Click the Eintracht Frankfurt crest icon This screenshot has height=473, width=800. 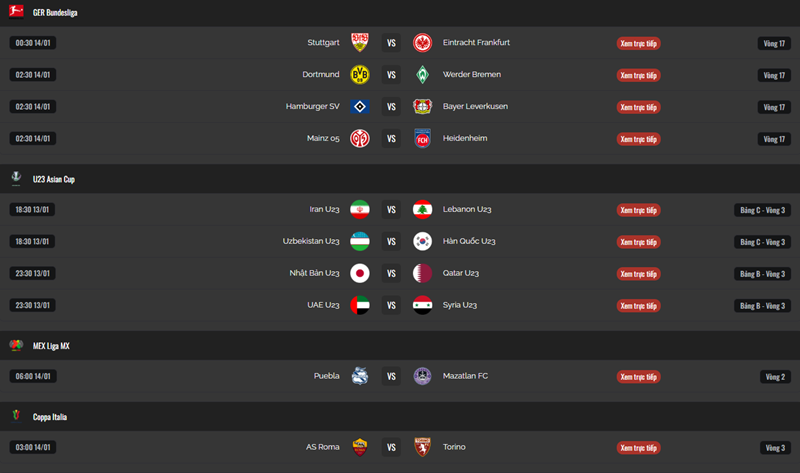[x=422, y=43]
